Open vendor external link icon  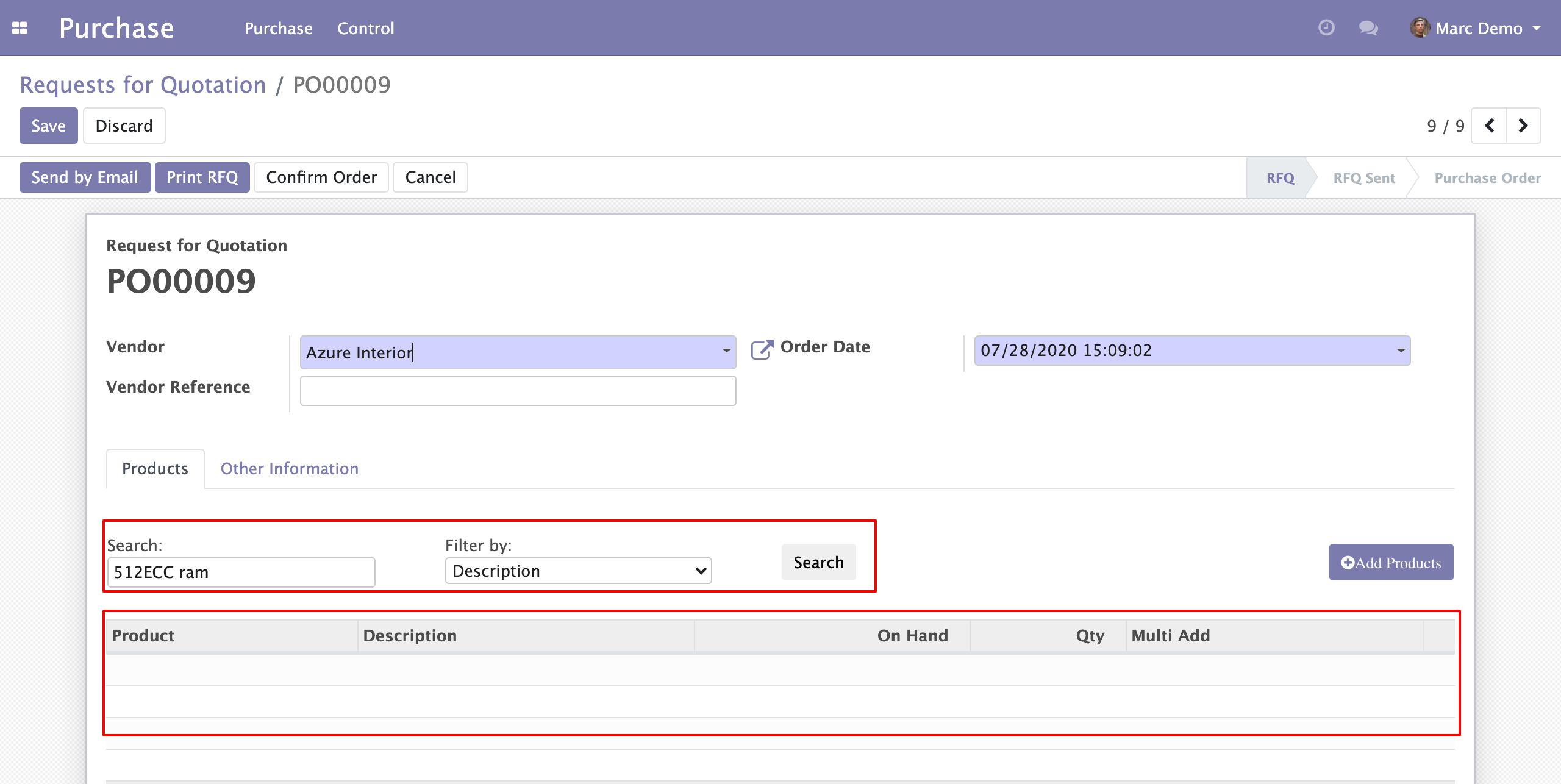[762, 349]
